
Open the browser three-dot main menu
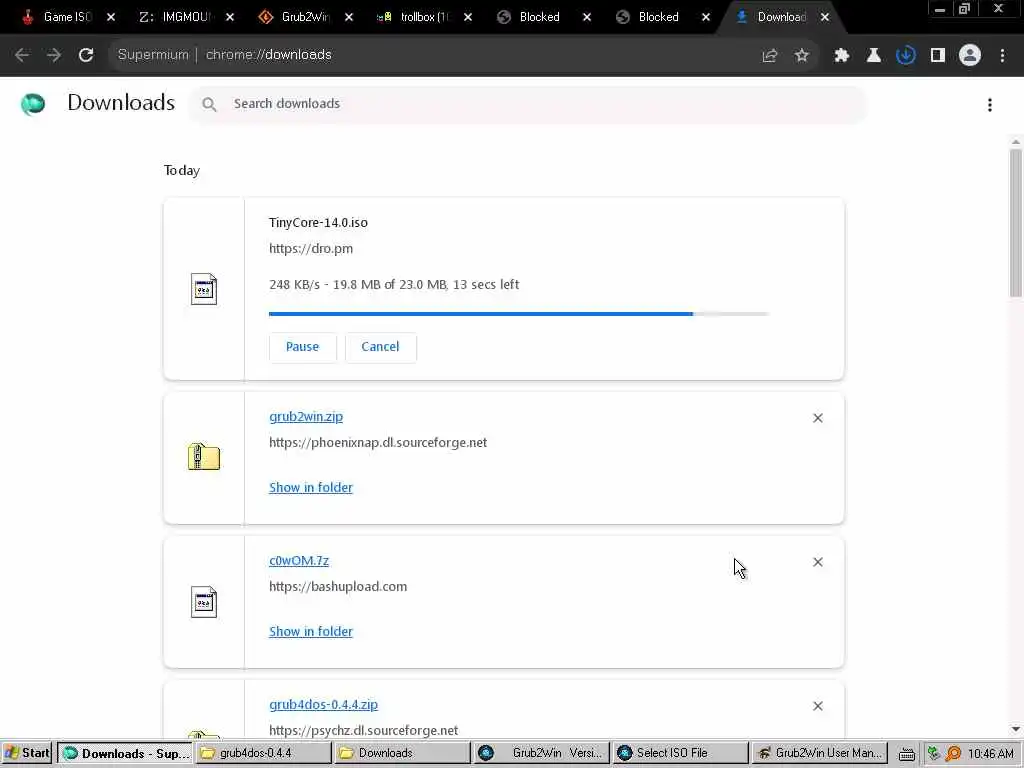(1002, 56)
